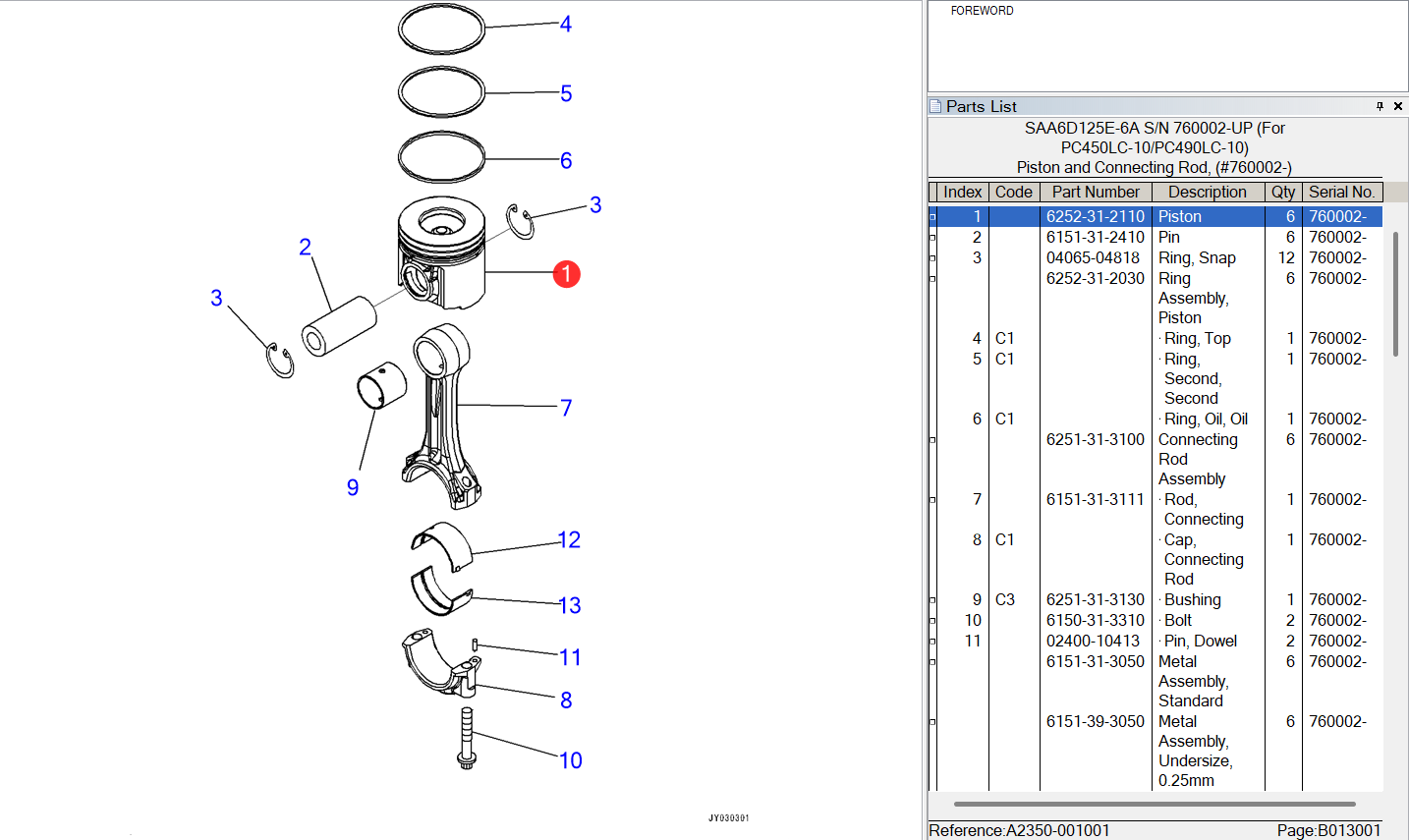Select red callout 1 on the piston

click(x=566, y=274)
